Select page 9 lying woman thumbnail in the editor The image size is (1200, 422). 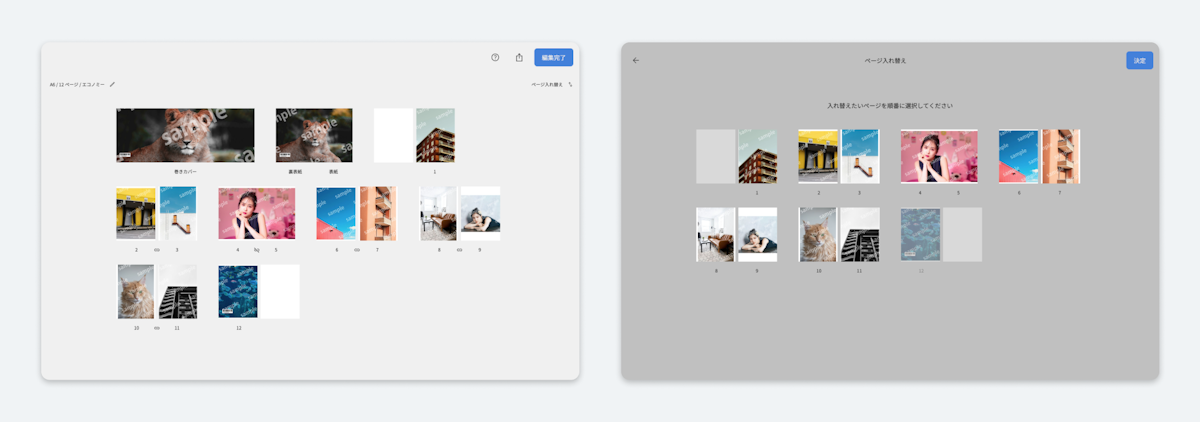click(480, 213)
